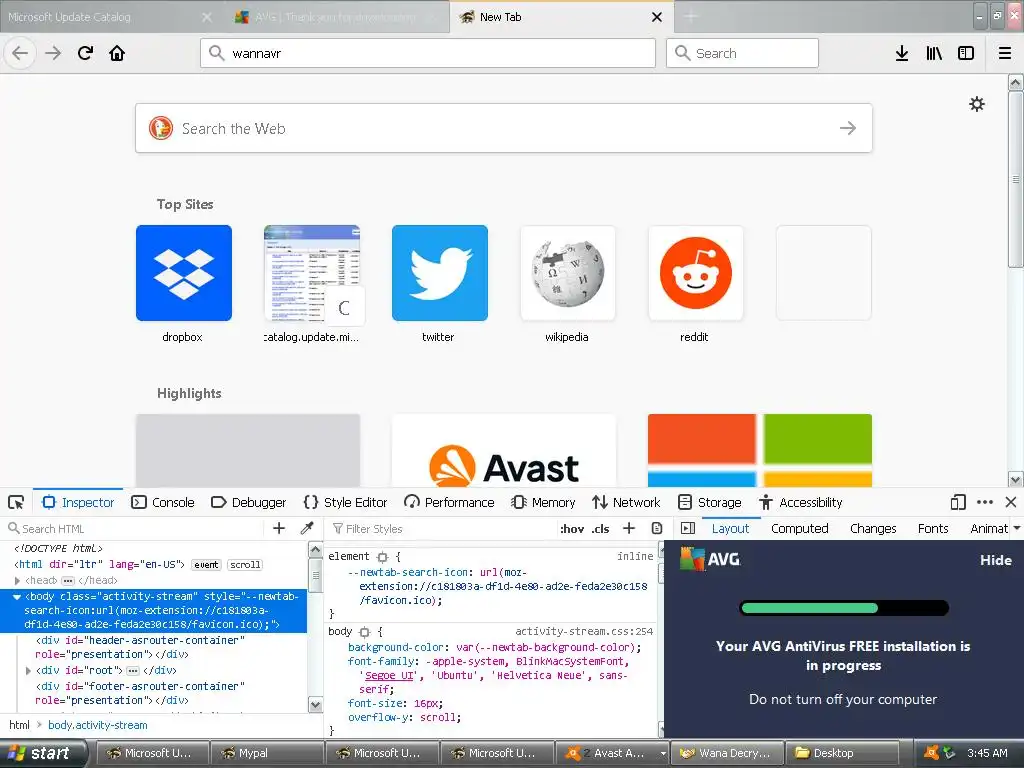Go back using the browser back arrow
1024x768 pixels.
pyautogui.click(x=20, y=53)
